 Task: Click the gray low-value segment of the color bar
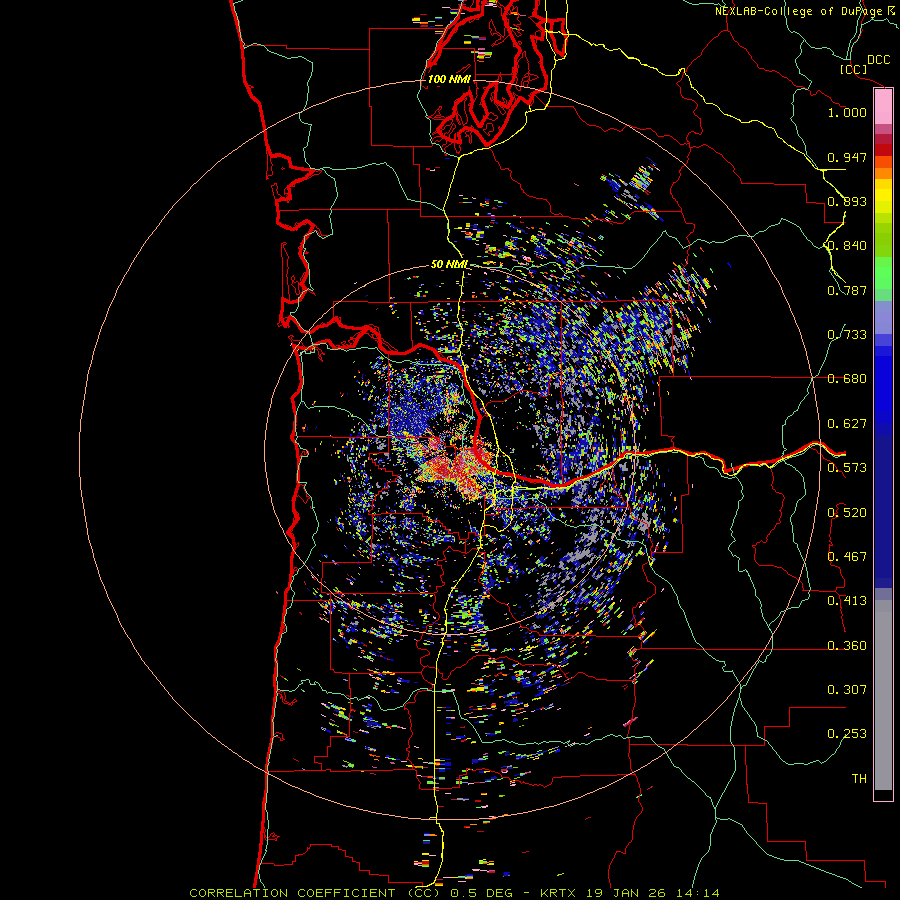pyautogui.click(x=883, y=695)
